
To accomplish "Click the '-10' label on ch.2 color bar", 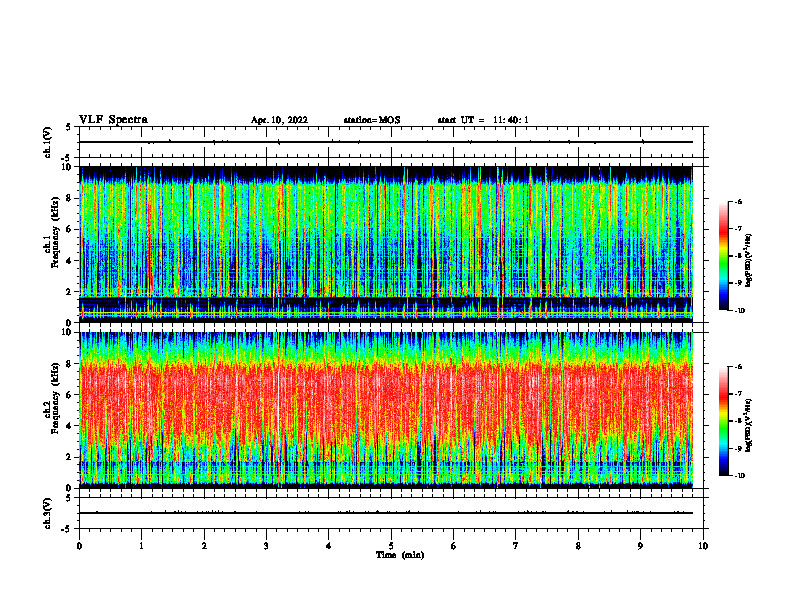I will pos(739,476).
